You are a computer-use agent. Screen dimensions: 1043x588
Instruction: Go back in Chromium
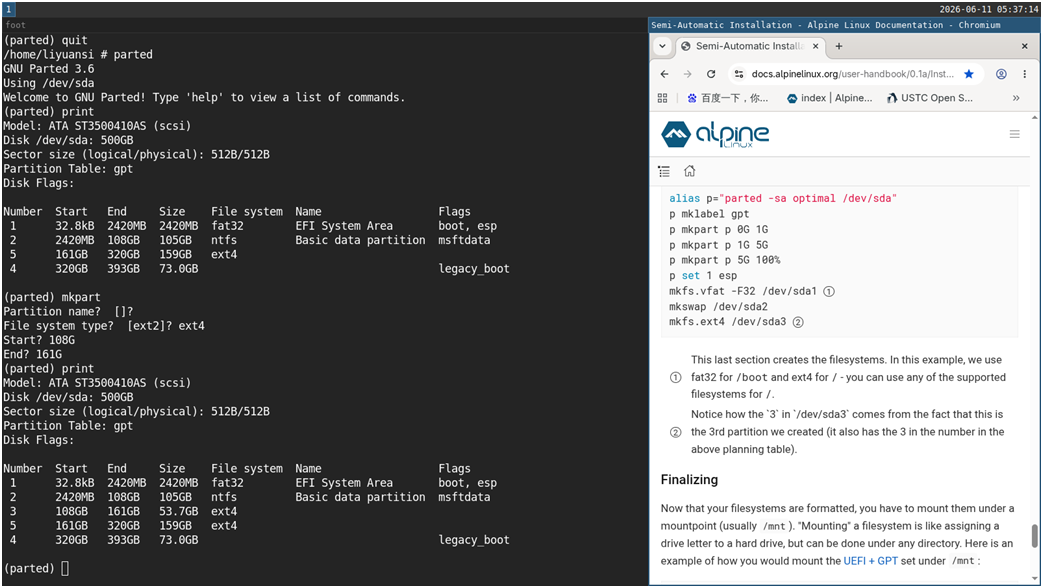pyautogui.click(x=664, y=74)
